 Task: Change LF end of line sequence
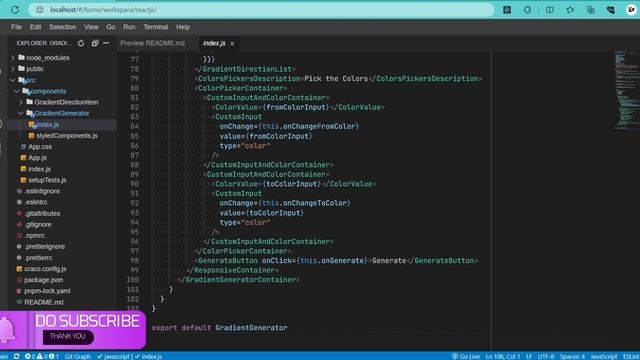click(529, 356)
